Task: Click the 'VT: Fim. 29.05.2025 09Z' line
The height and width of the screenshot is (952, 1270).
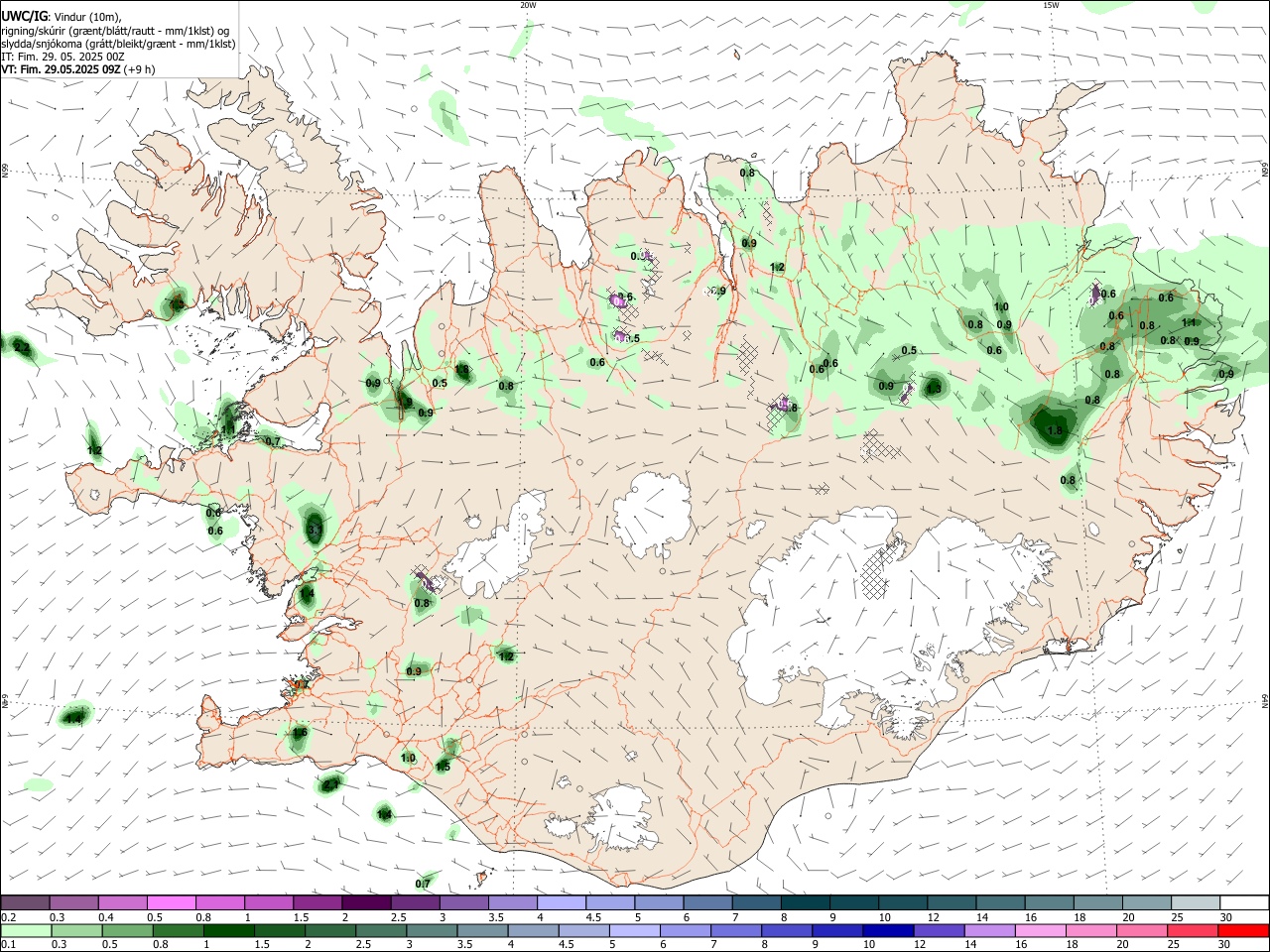Action: [61, 70]
